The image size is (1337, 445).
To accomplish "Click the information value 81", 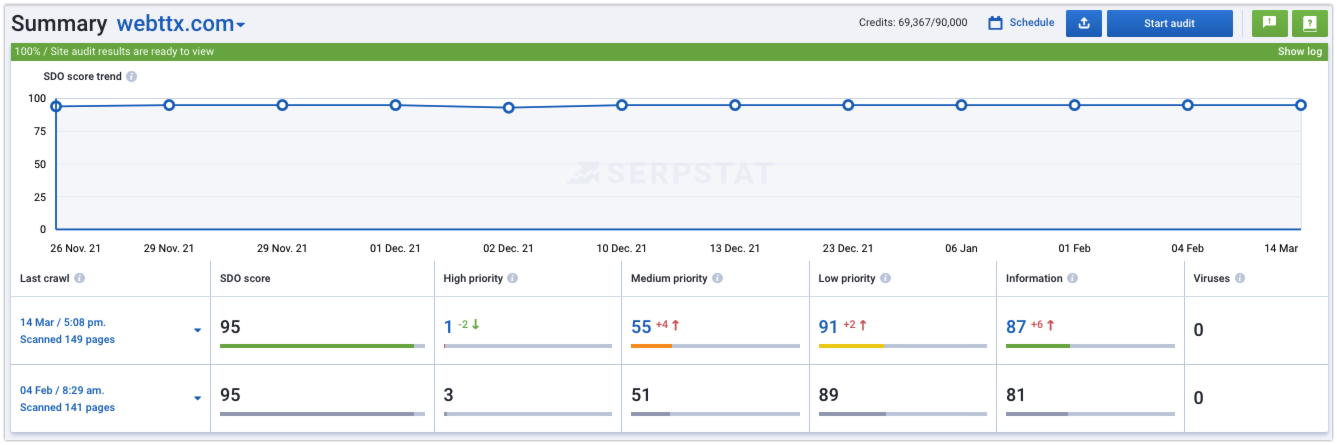I will coord(1016,395).
